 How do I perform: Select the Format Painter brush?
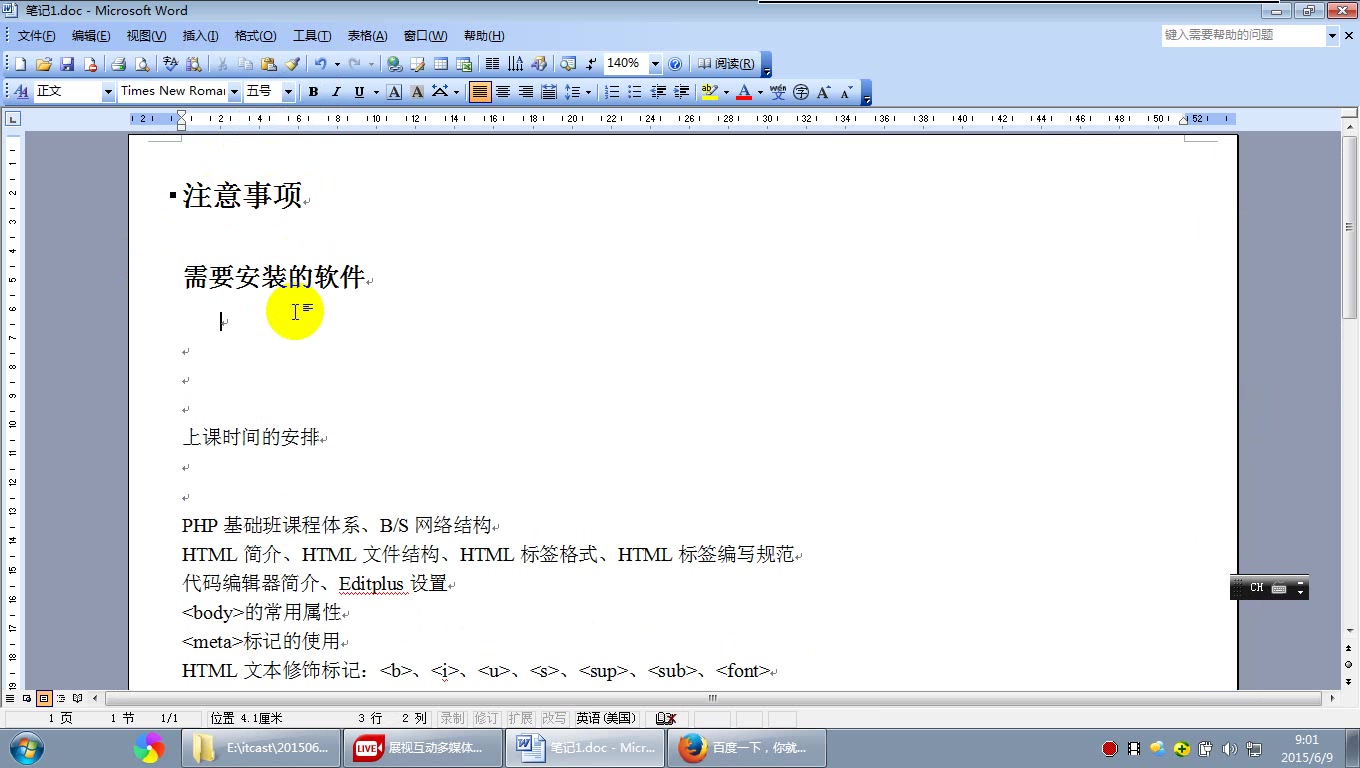pyautogui.click(x=292, y=64)
